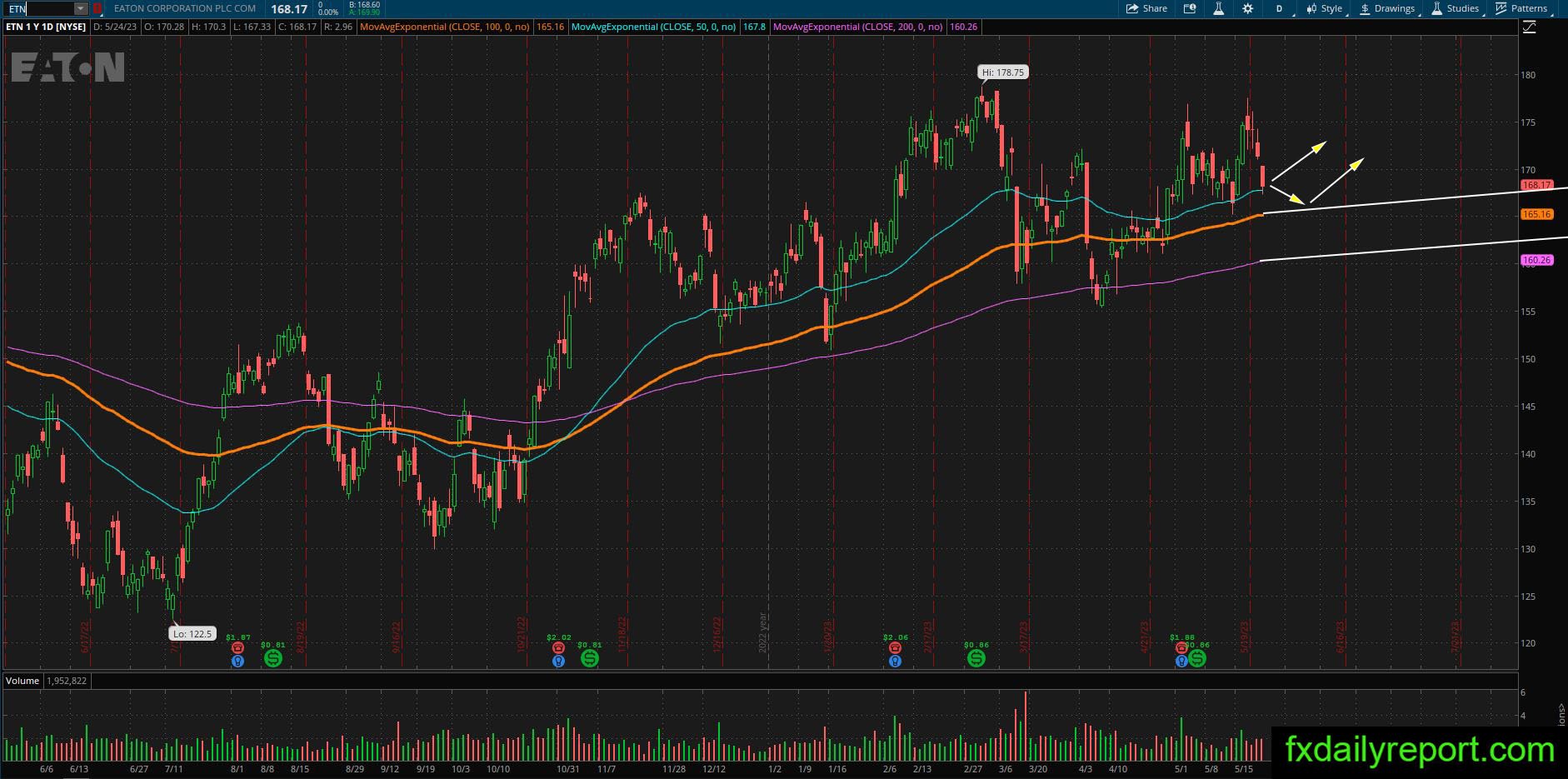Click the blue lightbulb icon under $2.02
Viewport: 1568px width, 779px height.
point(558,661)
